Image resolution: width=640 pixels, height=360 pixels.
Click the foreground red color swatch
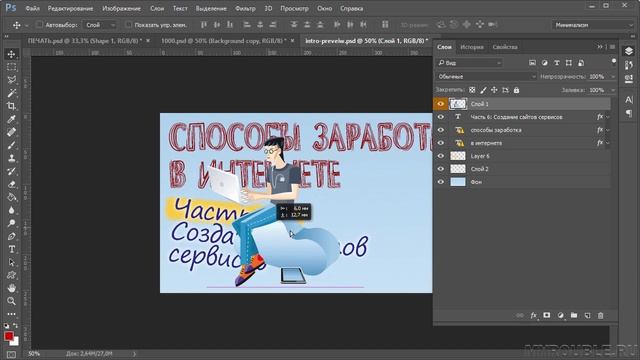pyautogui.click(x=9, y=336)
